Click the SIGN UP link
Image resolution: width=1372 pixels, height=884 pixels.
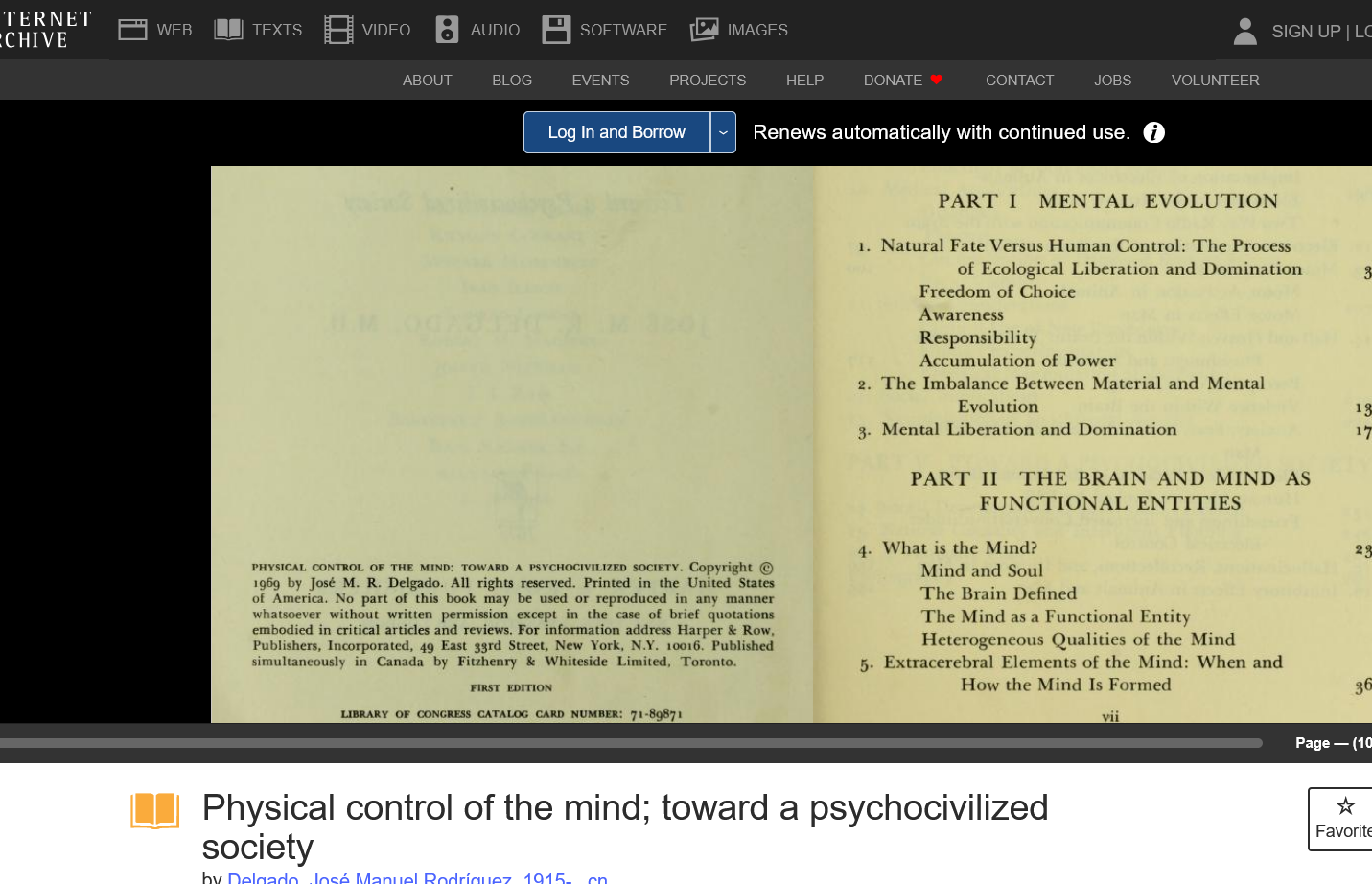click(1306, 32)
